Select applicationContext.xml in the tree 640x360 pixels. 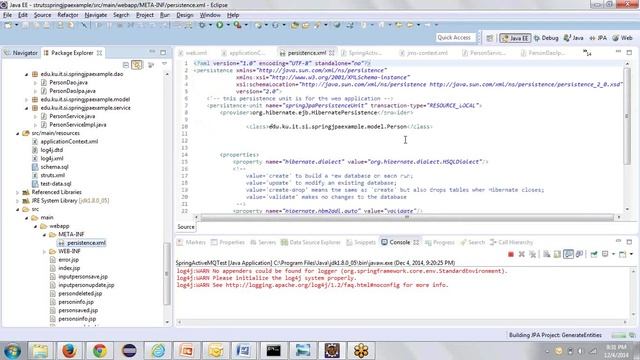65,142
